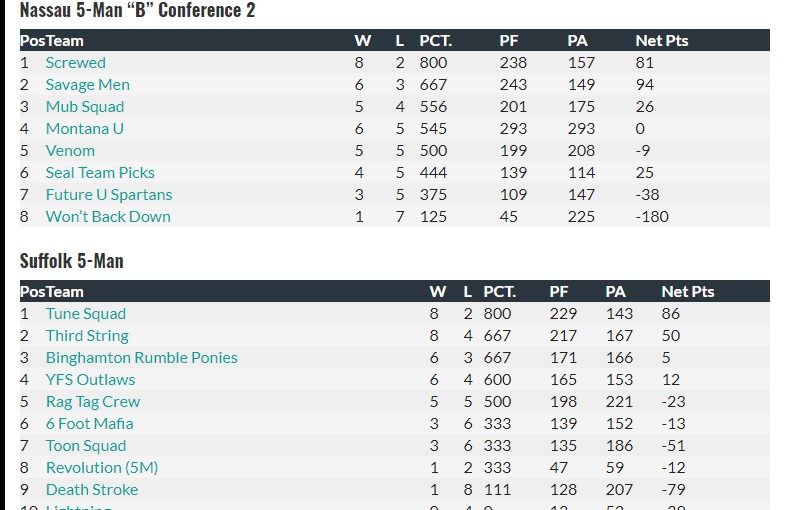Select Won't Back Down team link
The width and height of the screenshot is (790, 510).
pyautogui.click(x=108, y=216)
